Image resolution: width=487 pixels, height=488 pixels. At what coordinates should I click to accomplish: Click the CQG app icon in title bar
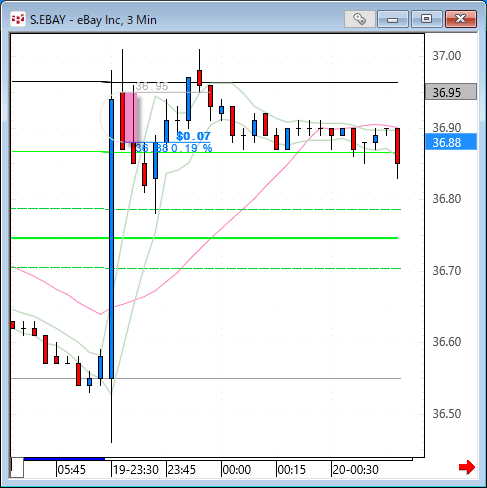coord(17,19)
